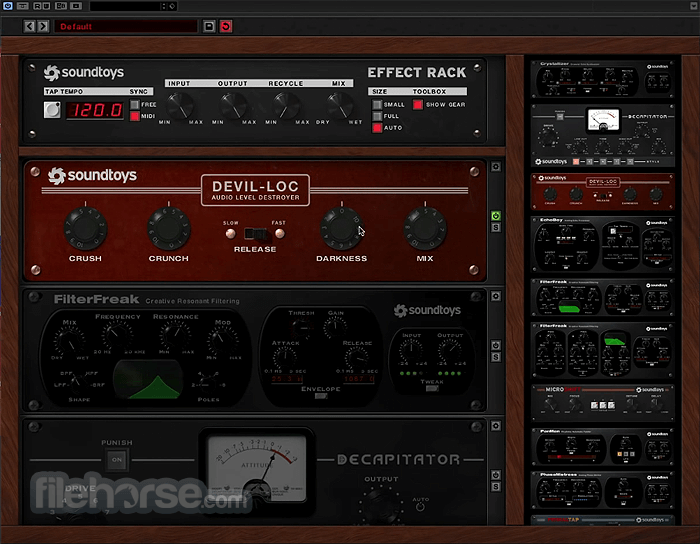Screen dimensions: 700x544
Task: Toggle the blue plugin bypass power icon
Action: (8, 6)
